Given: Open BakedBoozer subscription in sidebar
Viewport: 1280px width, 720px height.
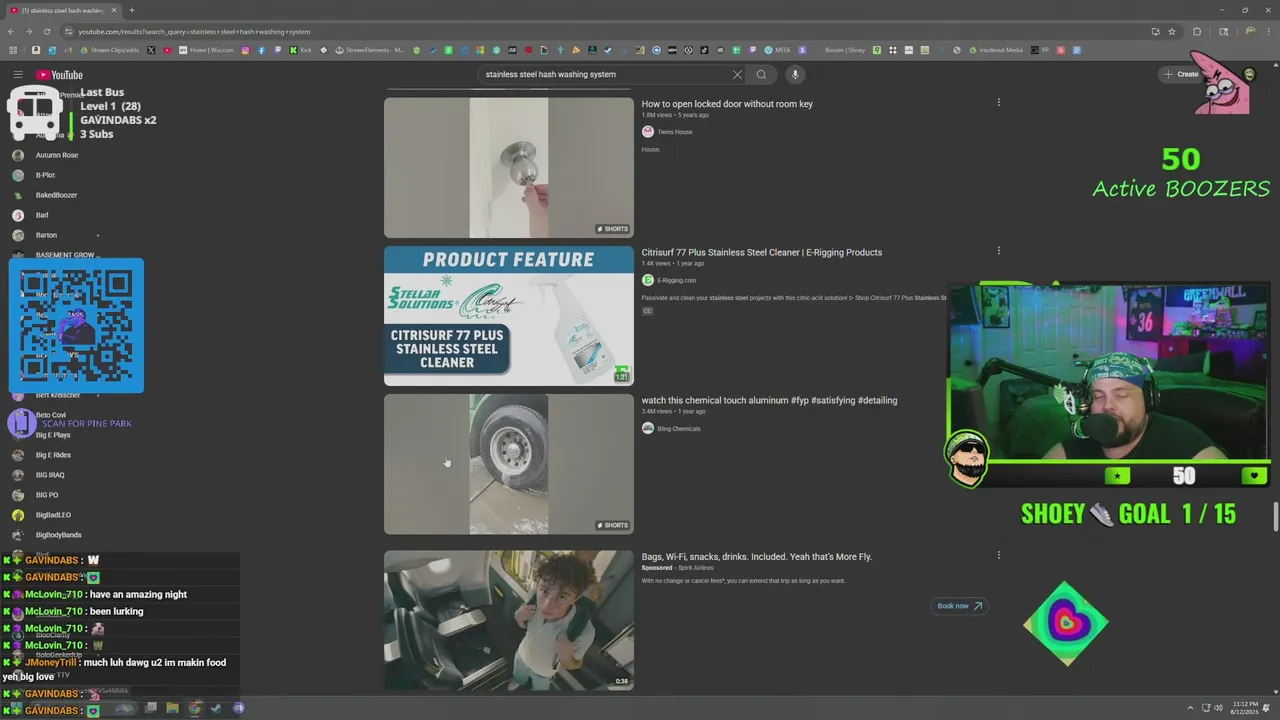Looking at the screenshot, I should [x=56, y=195].
